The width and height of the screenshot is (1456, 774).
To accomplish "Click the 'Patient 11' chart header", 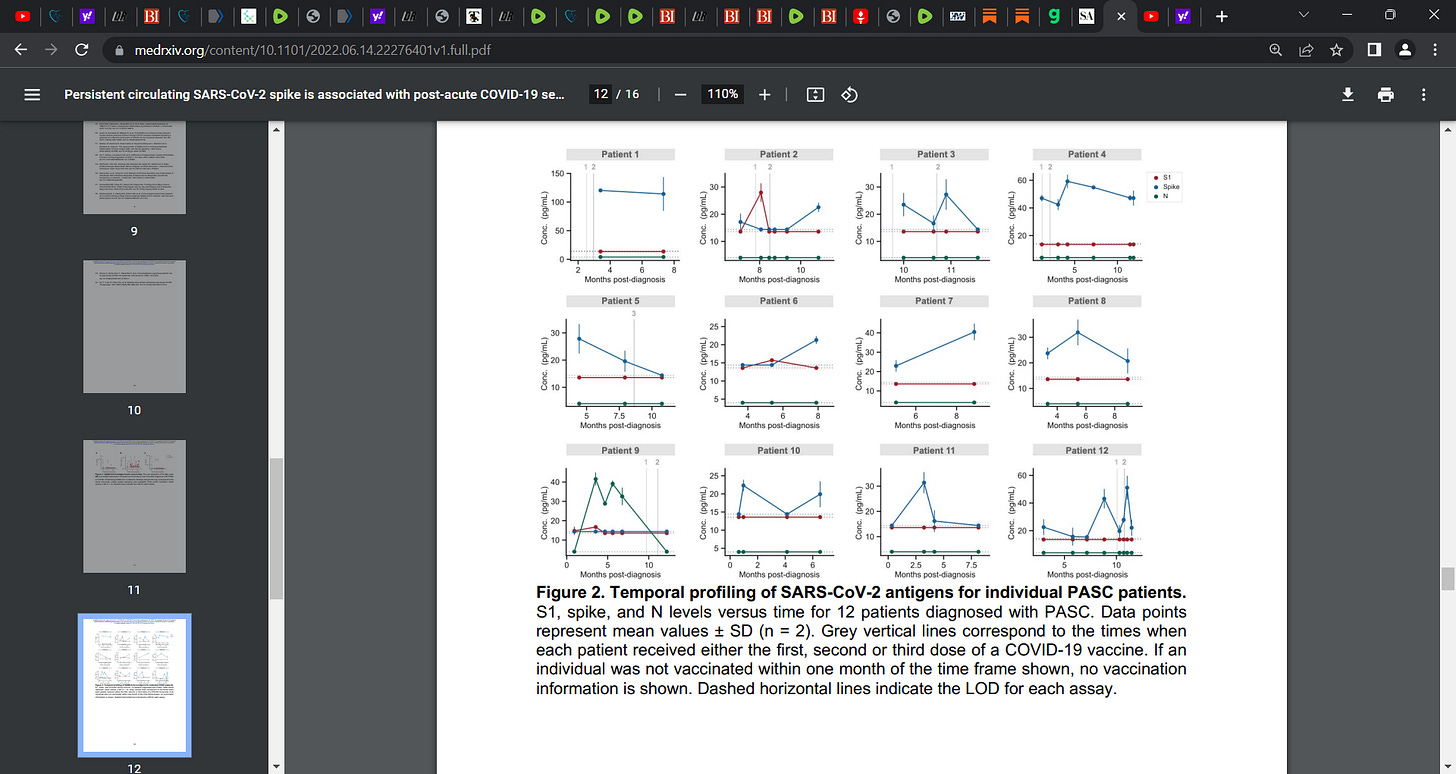I will (935, 450).
